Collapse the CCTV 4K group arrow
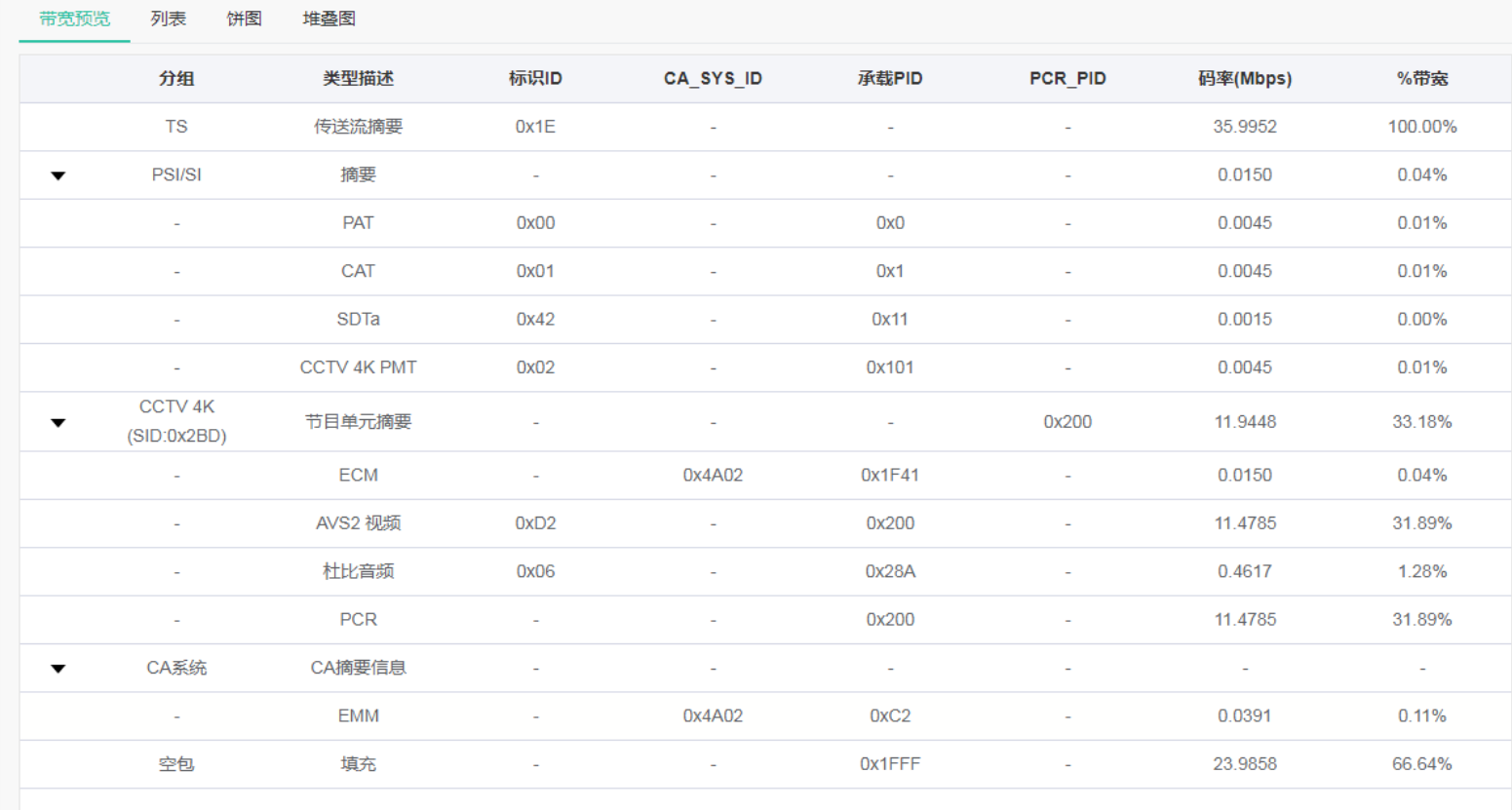 point(58,423)
